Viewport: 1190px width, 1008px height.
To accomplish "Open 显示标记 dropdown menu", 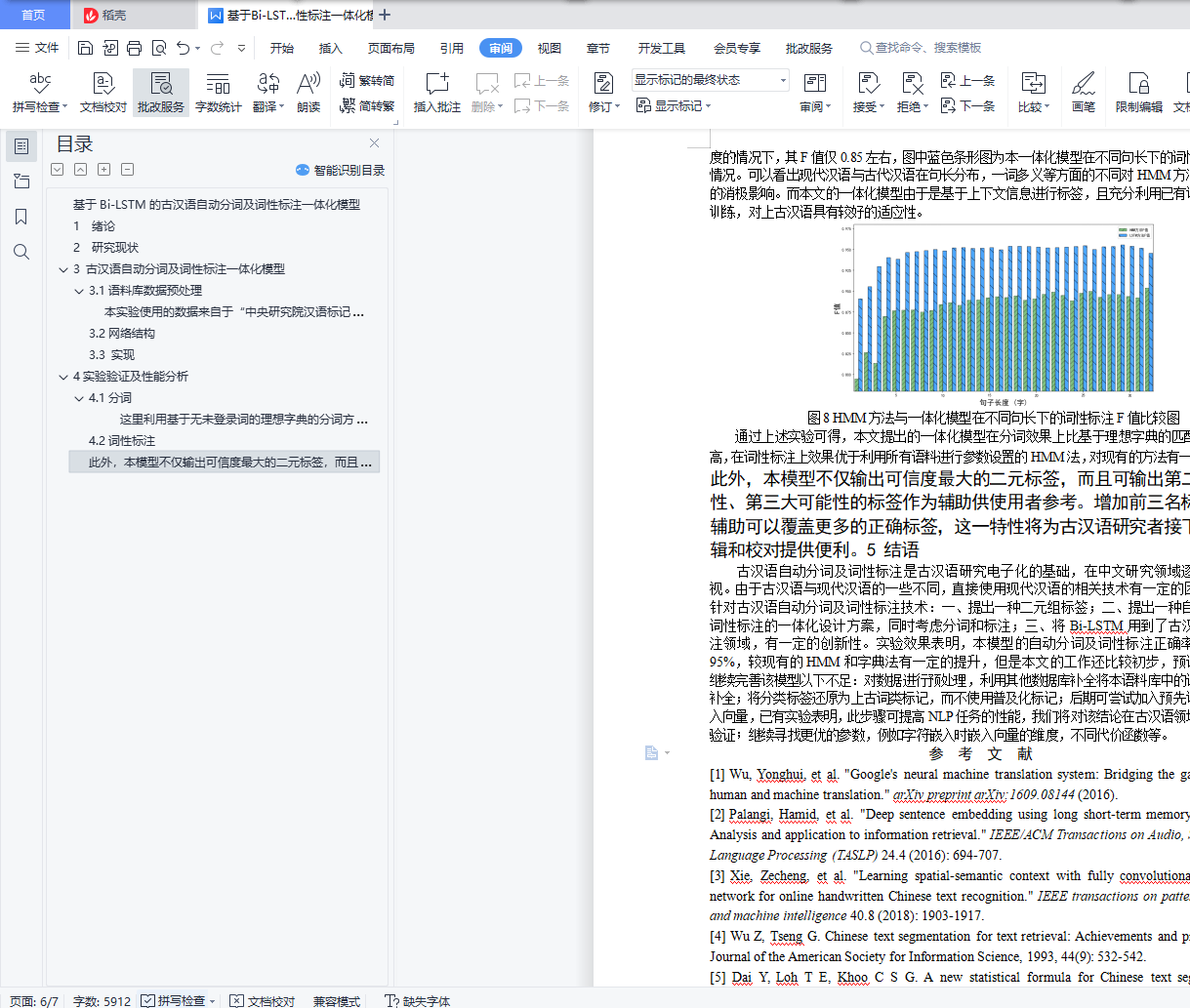I will [675, 105].
